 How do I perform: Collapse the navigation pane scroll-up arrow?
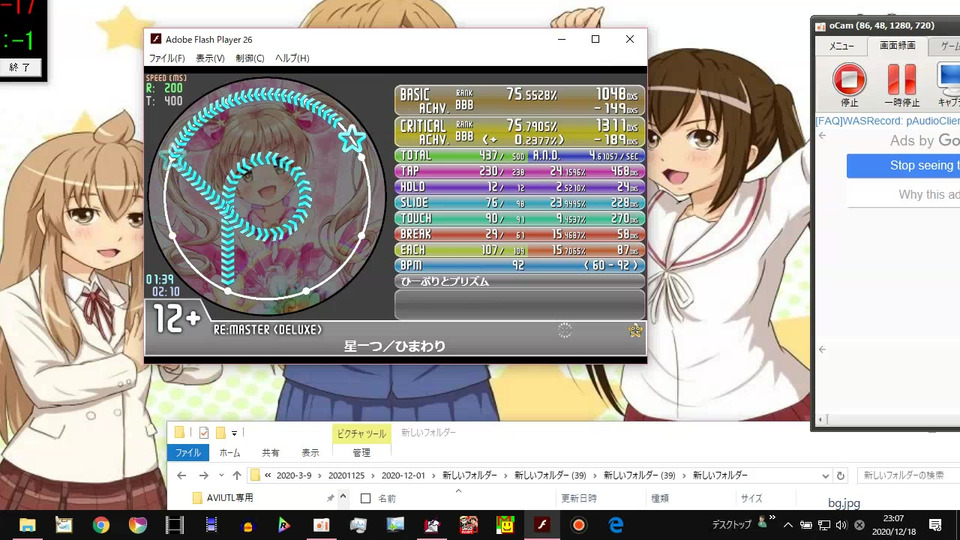point(343,497)
